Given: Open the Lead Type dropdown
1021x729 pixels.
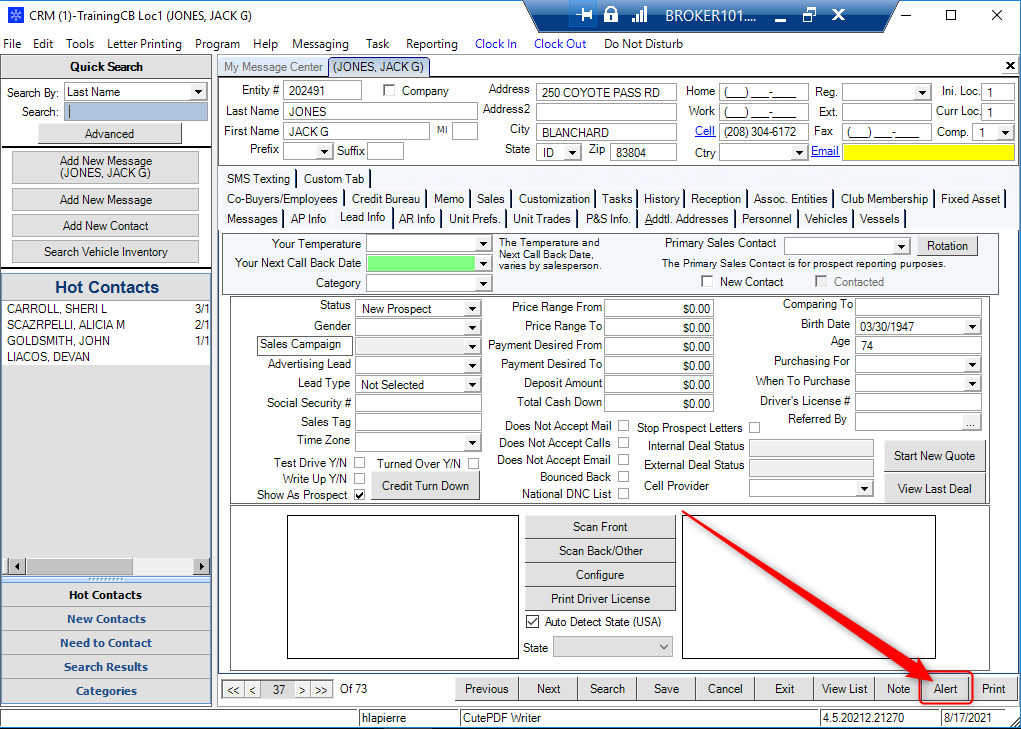Looking at the screenshot, I should tap(473, 385).
